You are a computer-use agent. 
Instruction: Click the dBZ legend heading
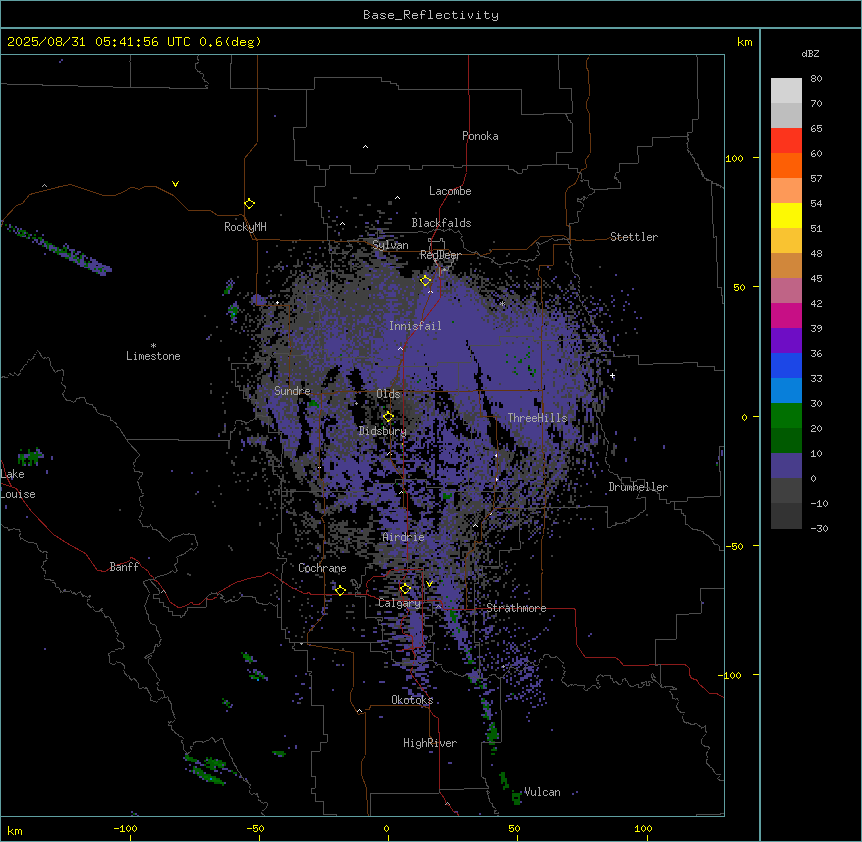(x=810, y=53)
